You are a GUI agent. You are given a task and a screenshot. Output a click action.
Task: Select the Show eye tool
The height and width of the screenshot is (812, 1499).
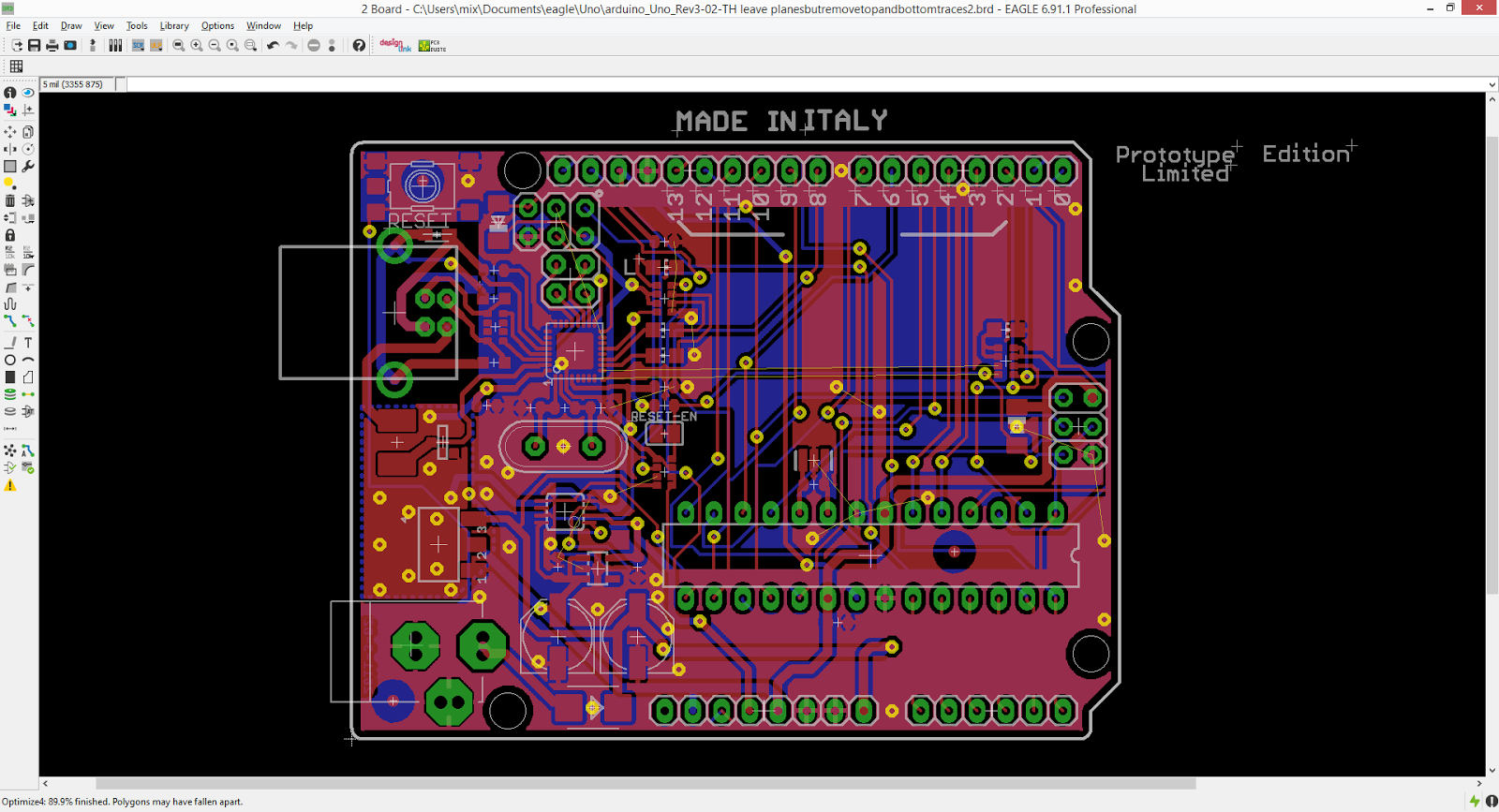coord(28,93)
